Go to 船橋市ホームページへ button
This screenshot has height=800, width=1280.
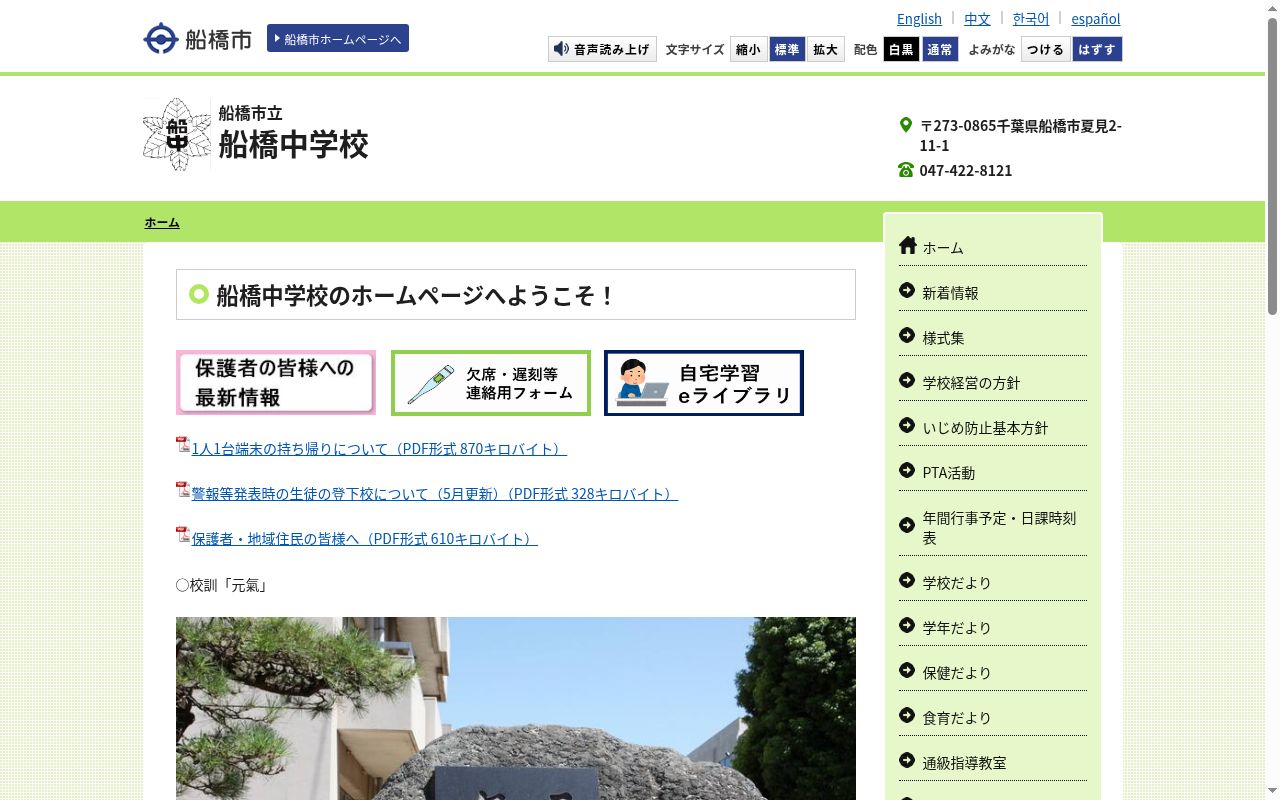pos(338,38)
